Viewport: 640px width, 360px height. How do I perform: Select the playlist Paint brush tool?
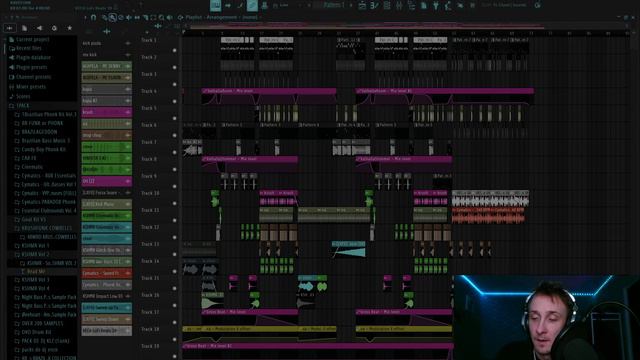[x=112, y=18]
